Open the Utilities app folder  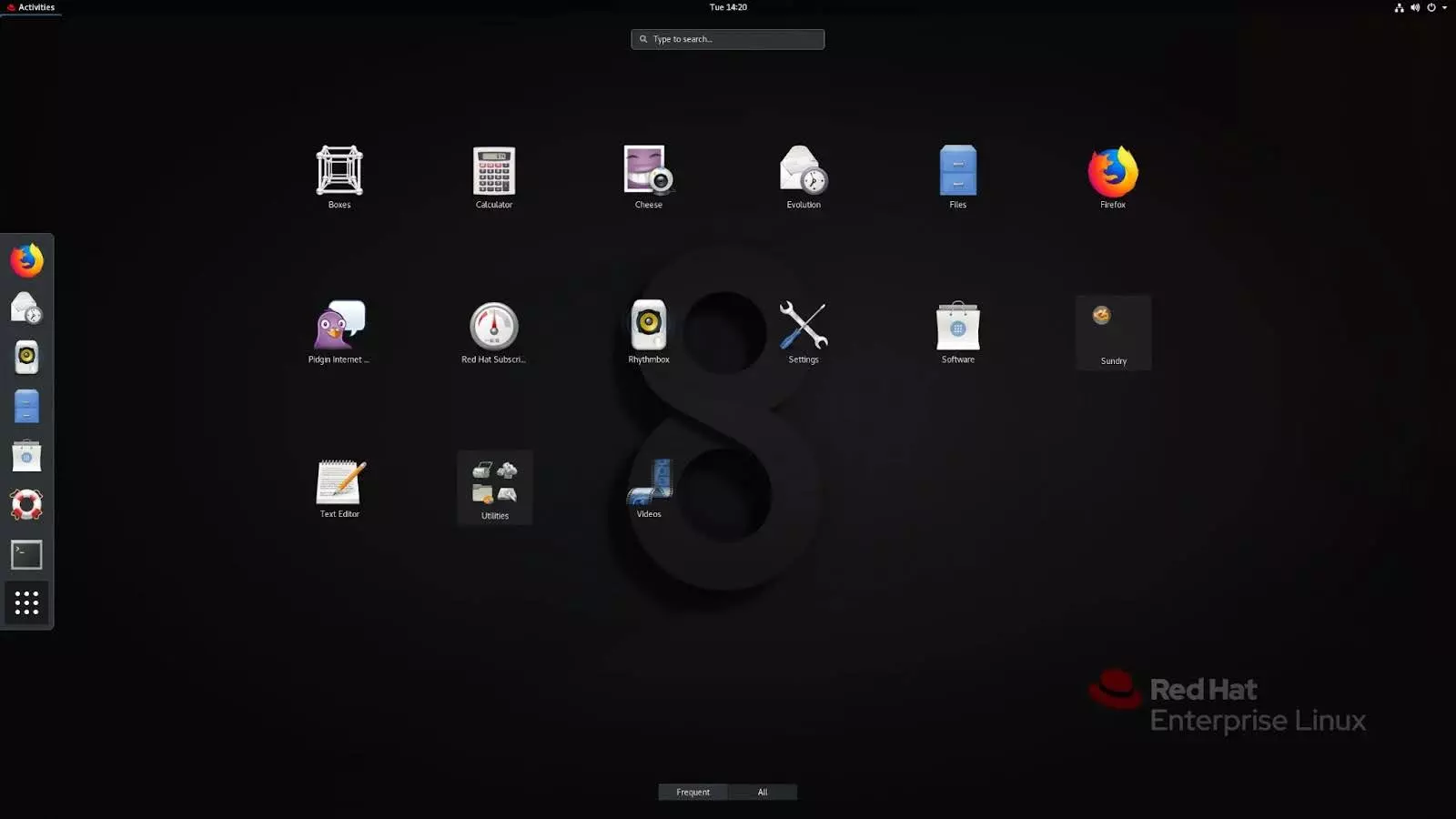coord(495,487)
